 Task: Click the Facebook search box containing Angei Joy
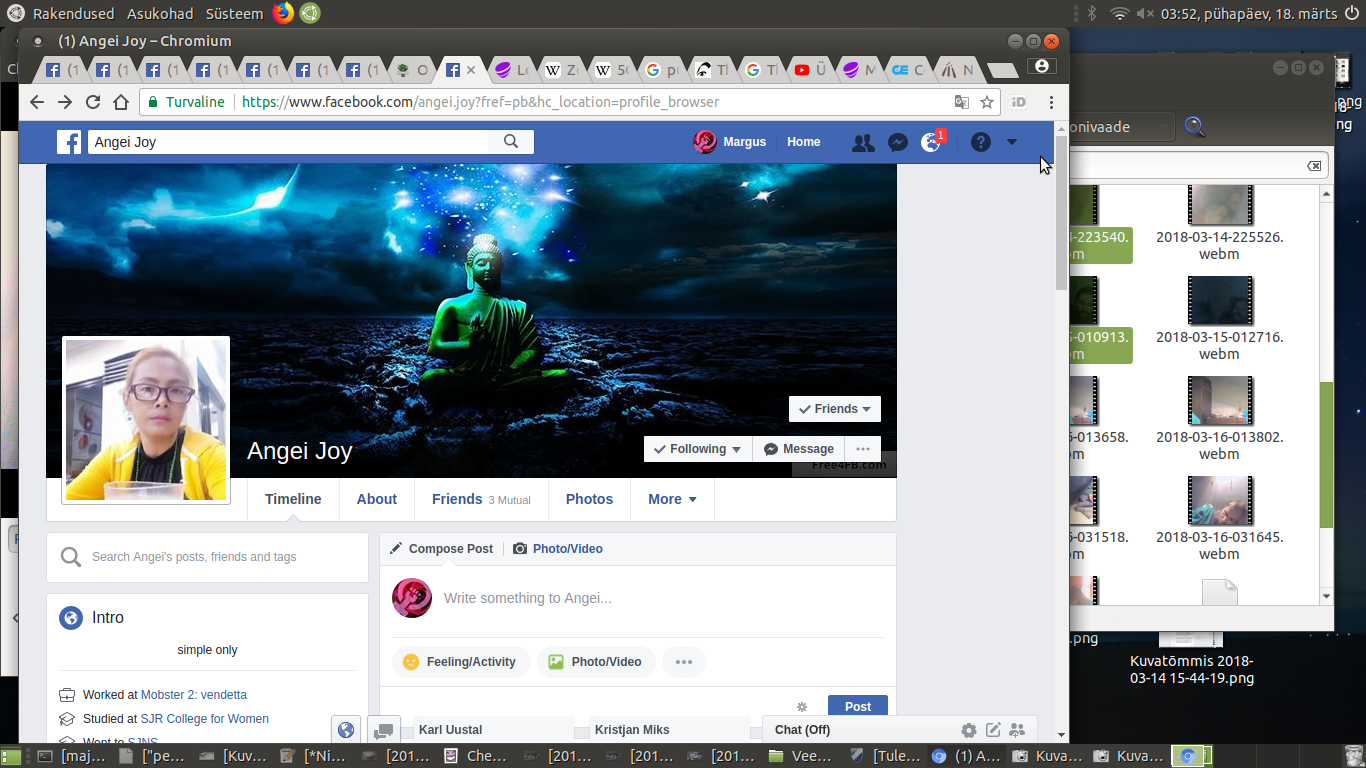[289, 142]
